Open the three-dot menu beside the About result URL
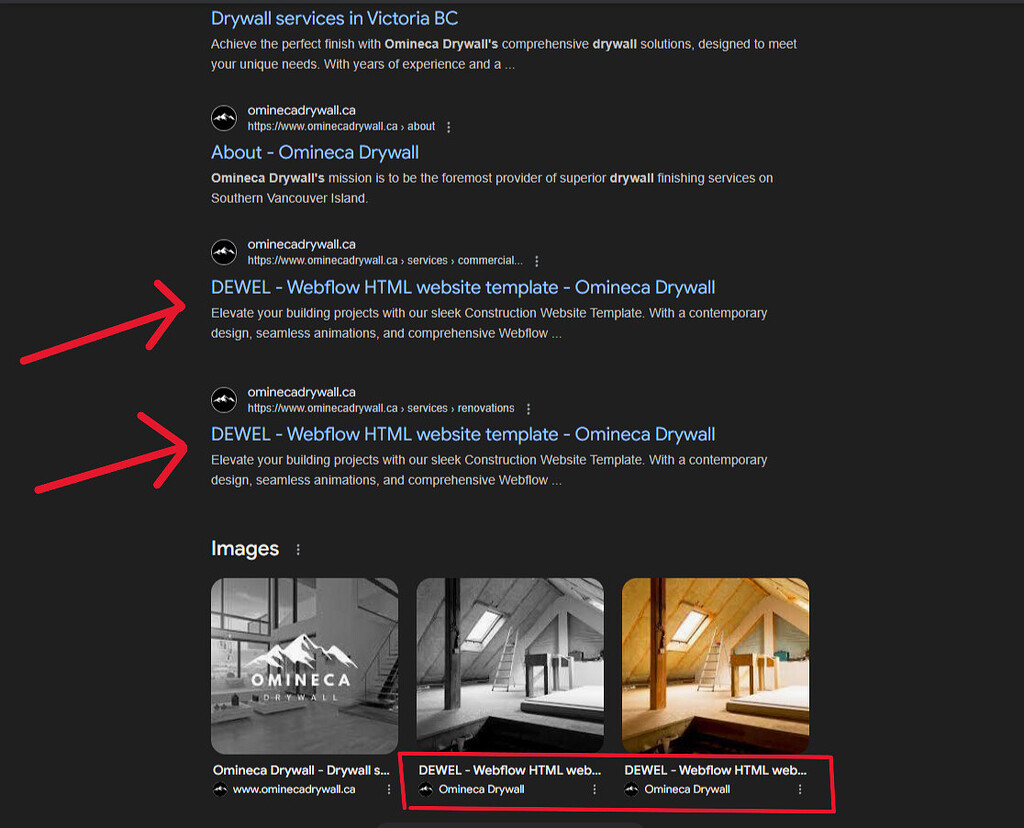 [x=448, y=127]
